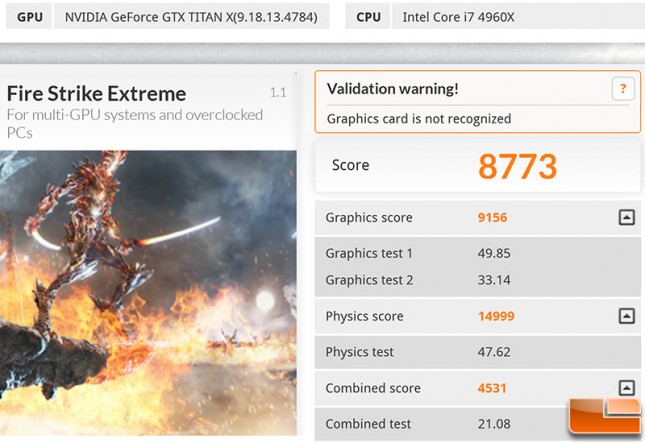Select 'For multi-GPU systems and overclocked PCs' subtitle
This screenshot has width=645, height=443.
[135, 123]
